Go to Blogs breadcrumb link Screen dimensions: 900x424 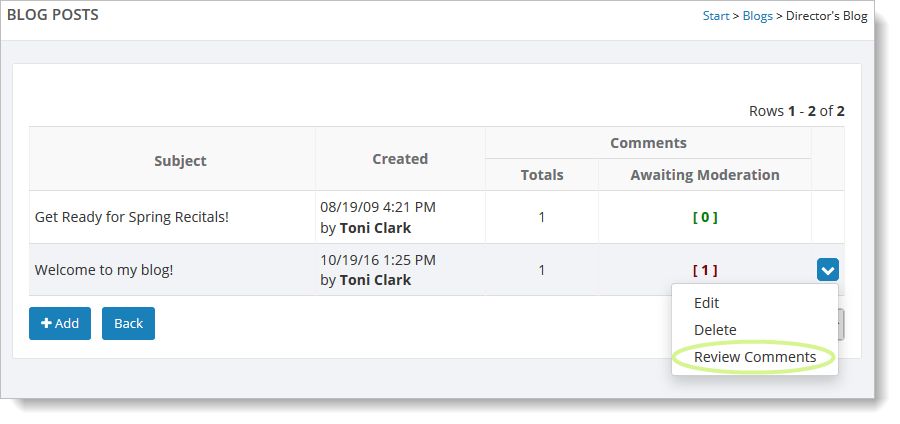point(757,16)
